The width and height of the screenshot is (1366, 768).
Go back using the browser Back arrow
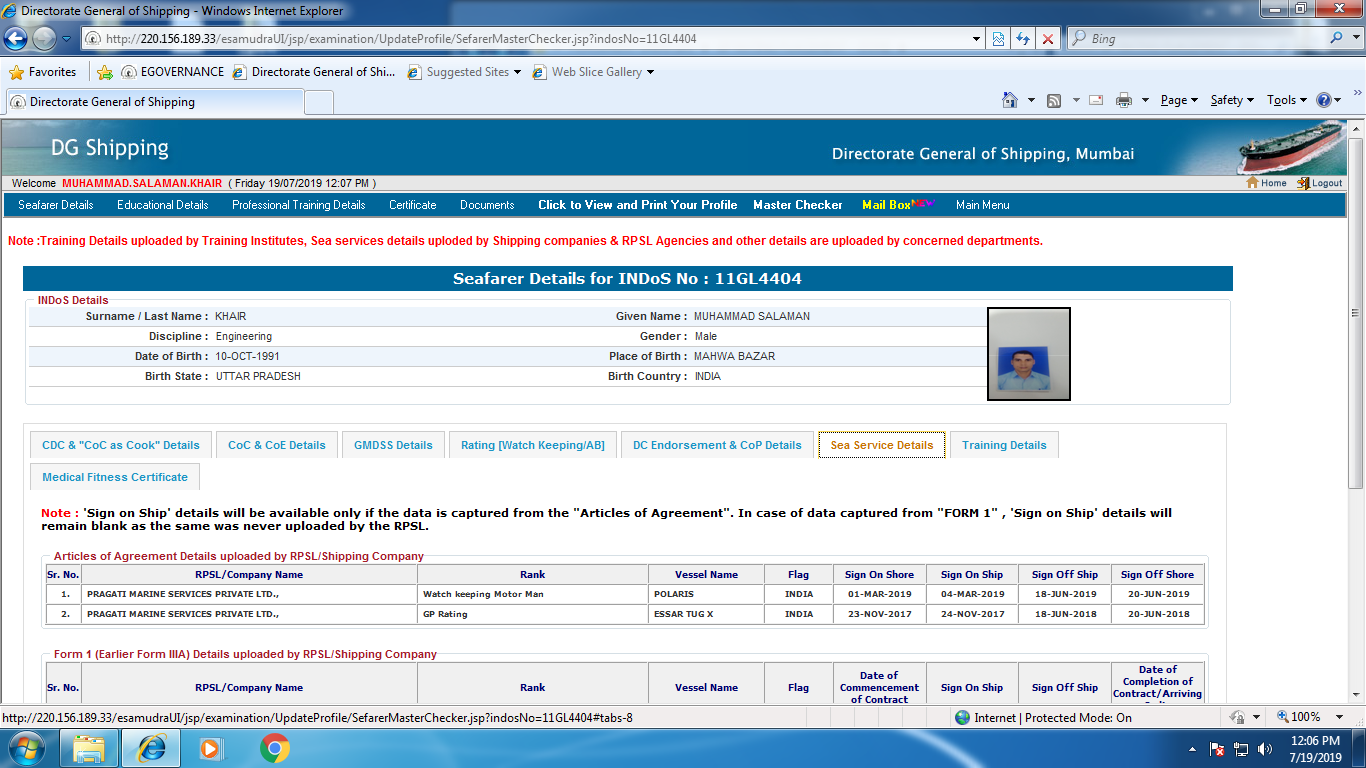16,39
